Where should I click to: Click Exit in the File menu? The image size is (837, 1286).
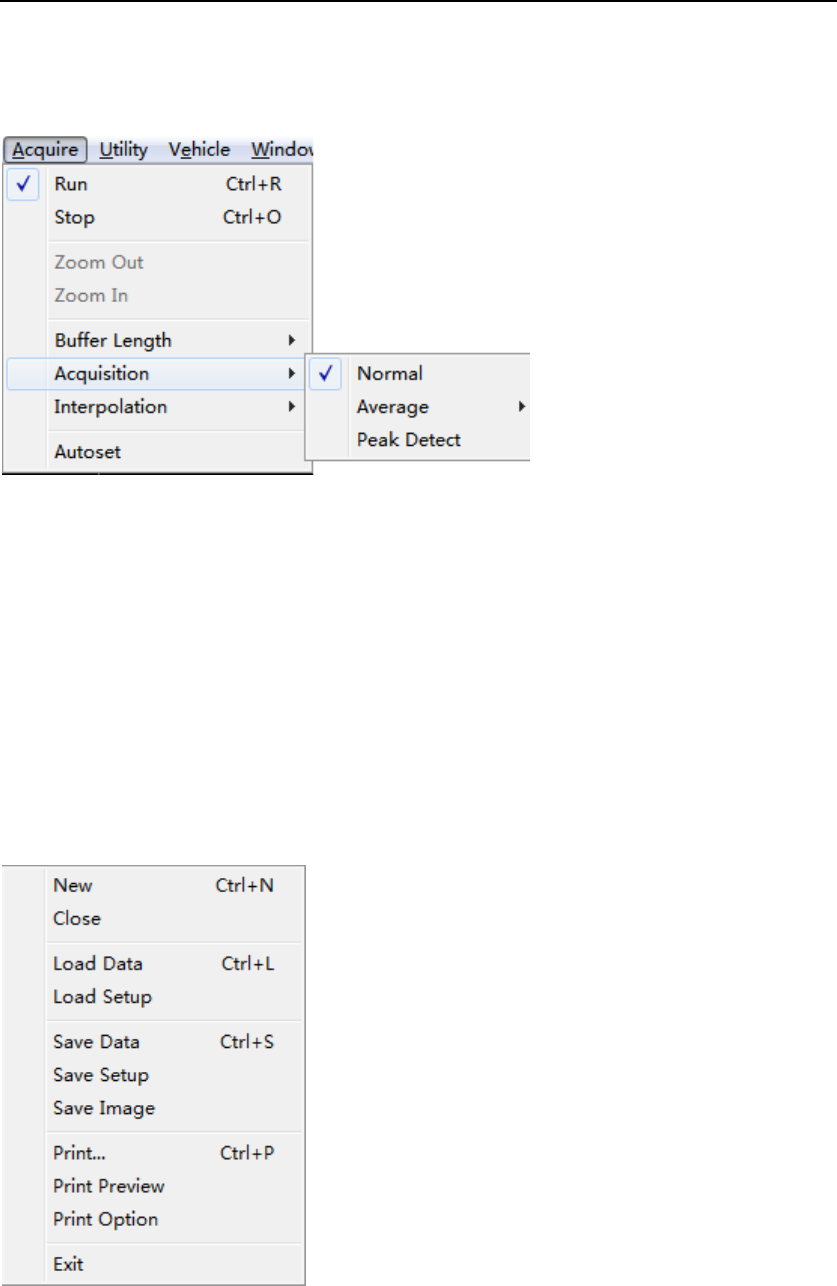[155, 1264]
